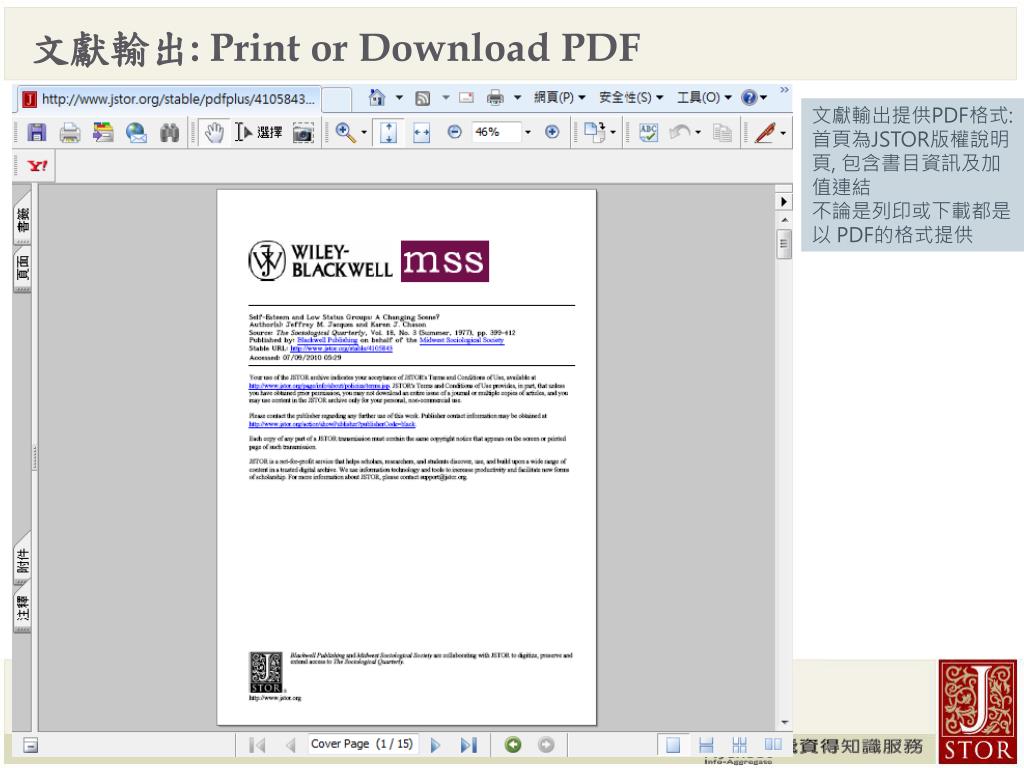
Task: Switch to single page layout
Action: [673, 744]
